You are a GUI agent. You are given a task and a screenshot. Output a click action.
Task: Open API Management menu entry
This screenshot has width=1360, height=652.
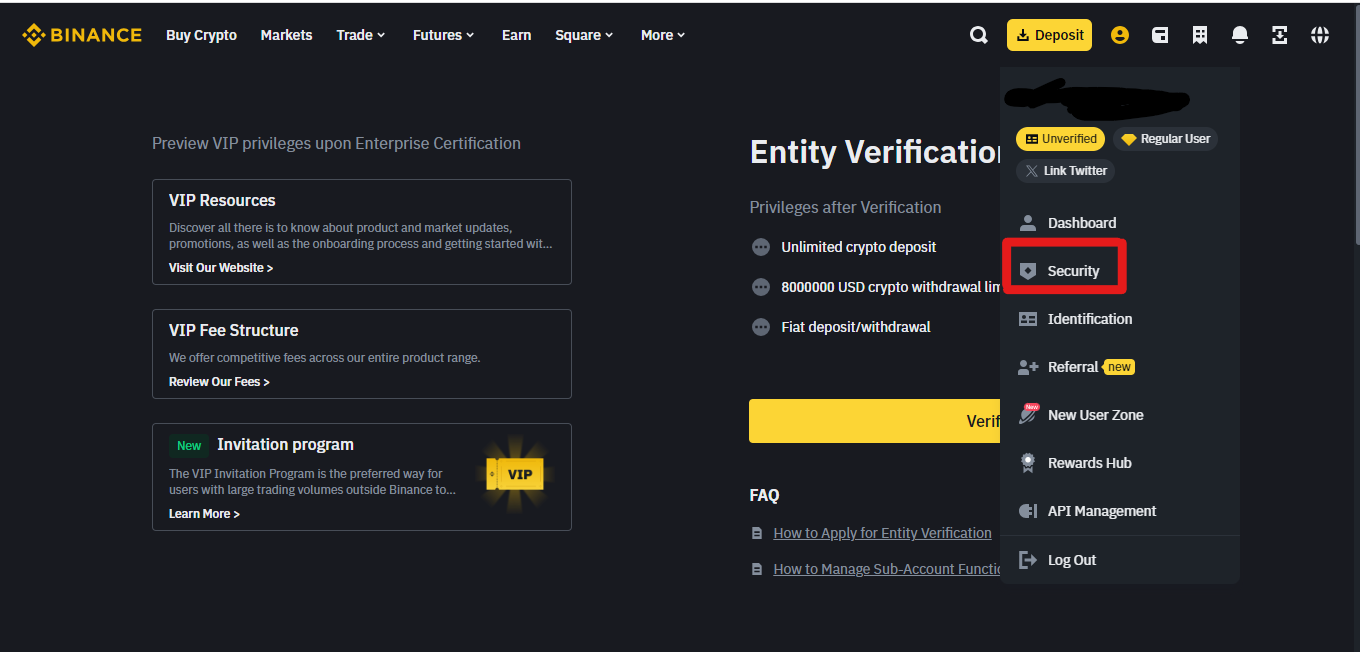click(1120, 511)
